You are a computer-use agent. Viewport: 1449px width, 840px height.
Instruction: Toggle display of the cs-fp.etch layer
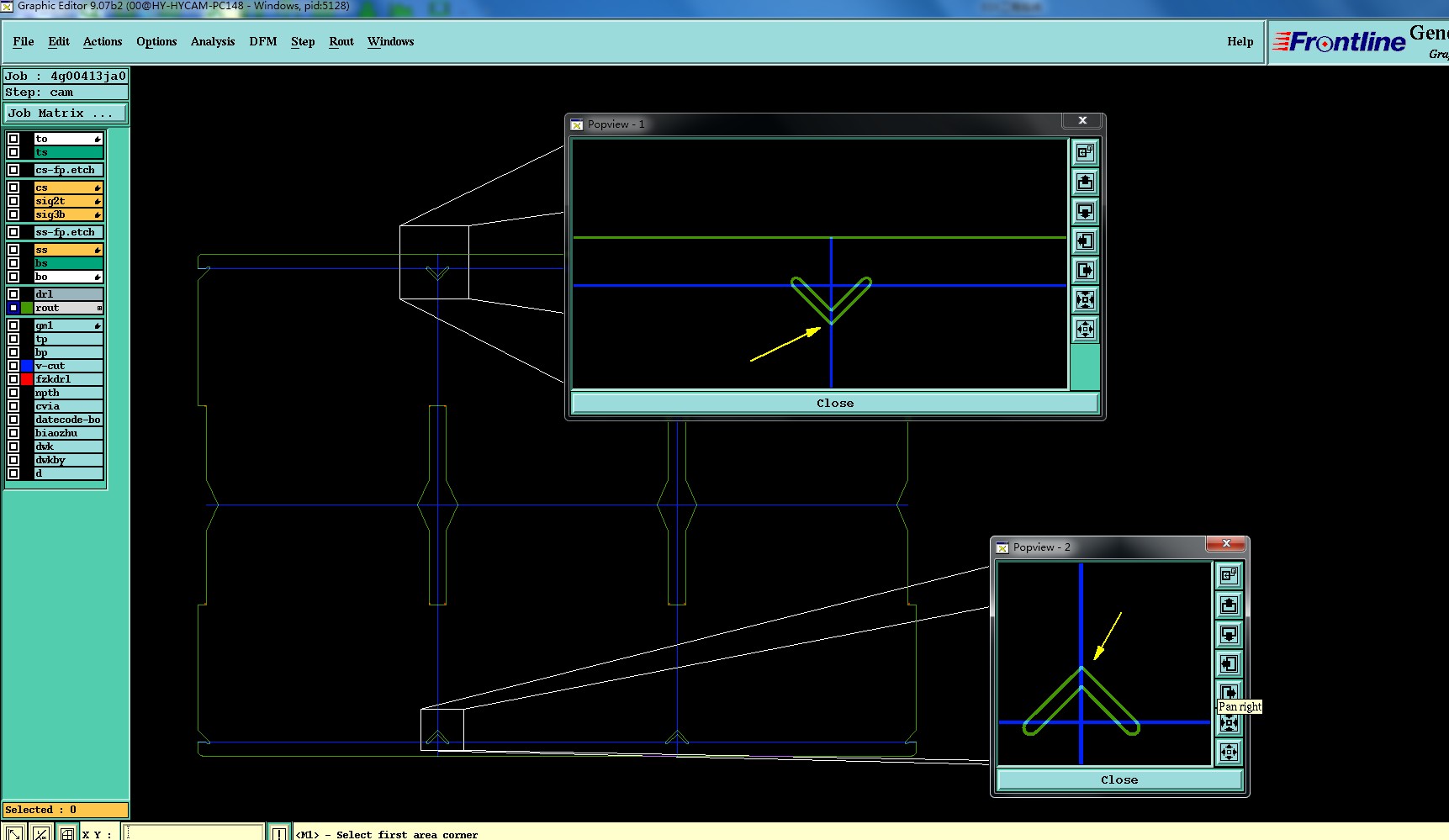[x=13, y=170]
